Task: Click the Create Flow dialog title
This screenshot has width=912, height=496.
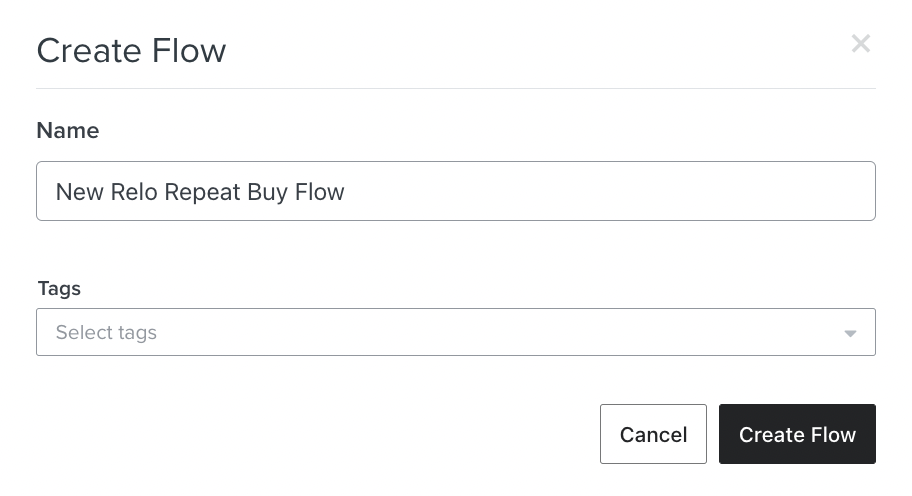Action: point(131,50)
